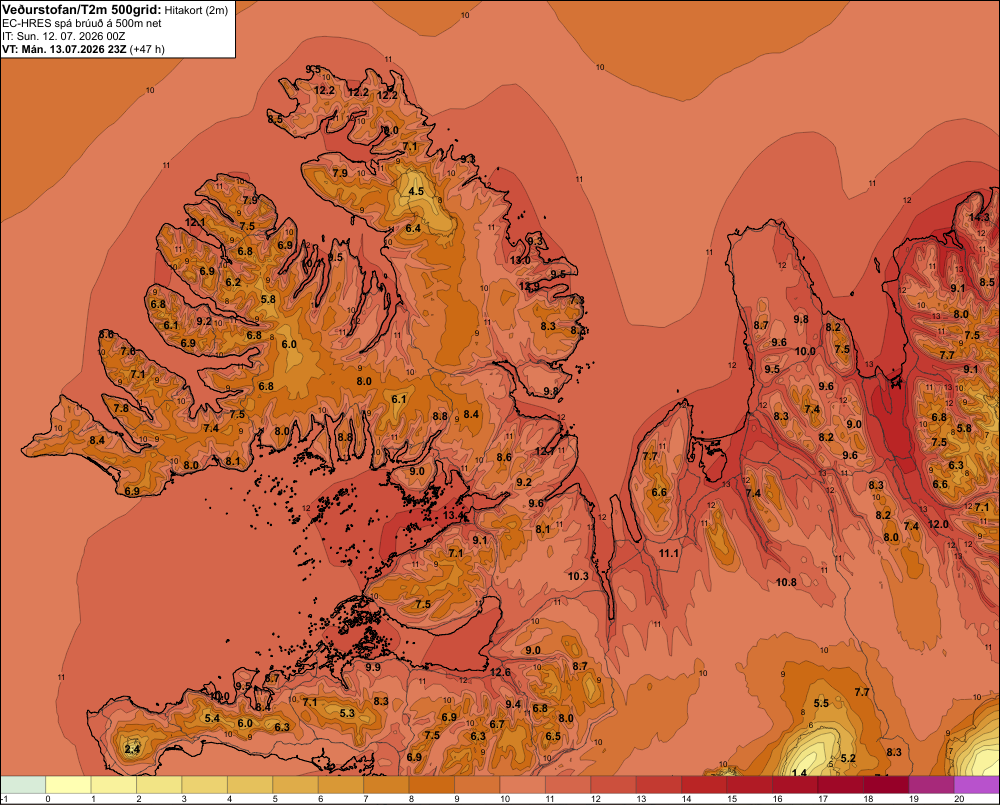Image resolution: width=1000 pixels, height=805 pixels.
Task: Click the Veðurstofan/T2m 500grid map title
Action: pos(82,10)
